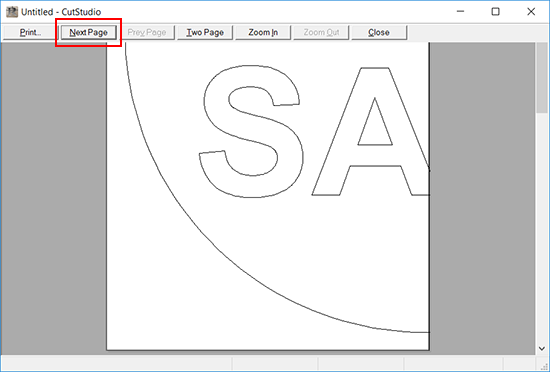Go to the Next Page of preview

88,33
